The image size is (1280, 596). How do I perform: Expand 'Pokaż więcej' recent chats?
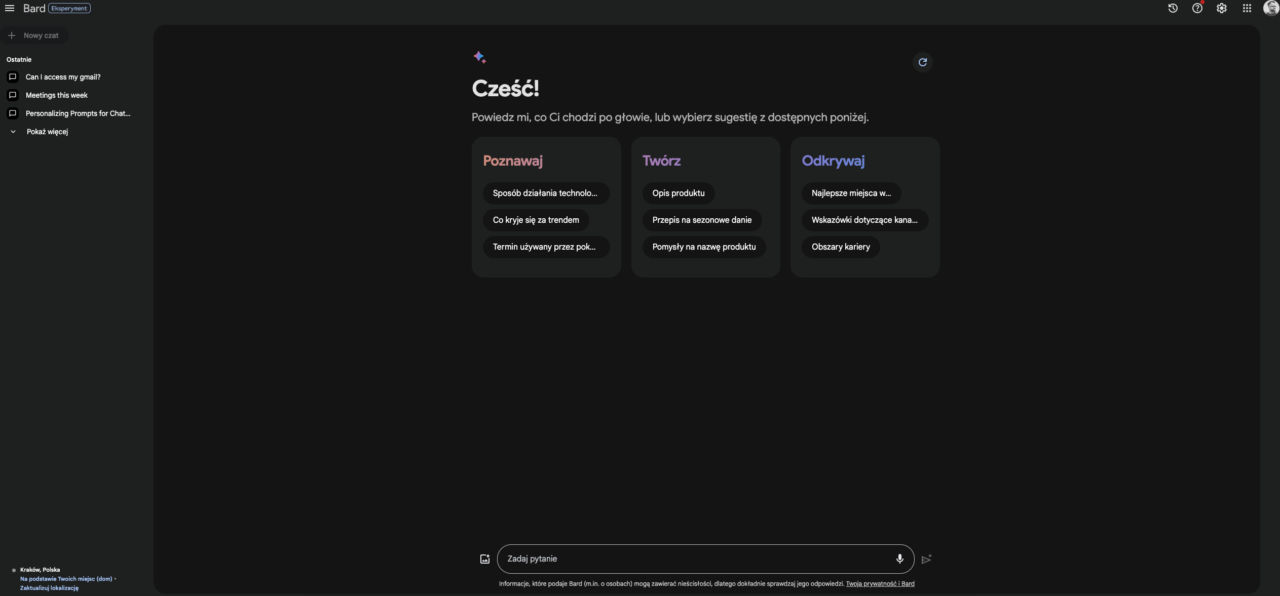click(x=46, y=132)
